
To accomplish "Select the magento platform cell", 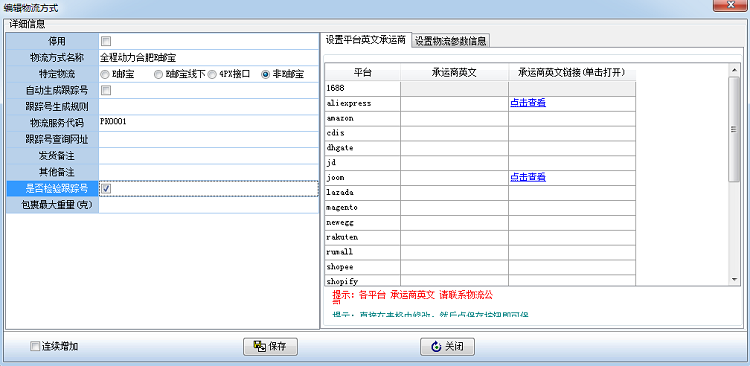I will [363, 207].
